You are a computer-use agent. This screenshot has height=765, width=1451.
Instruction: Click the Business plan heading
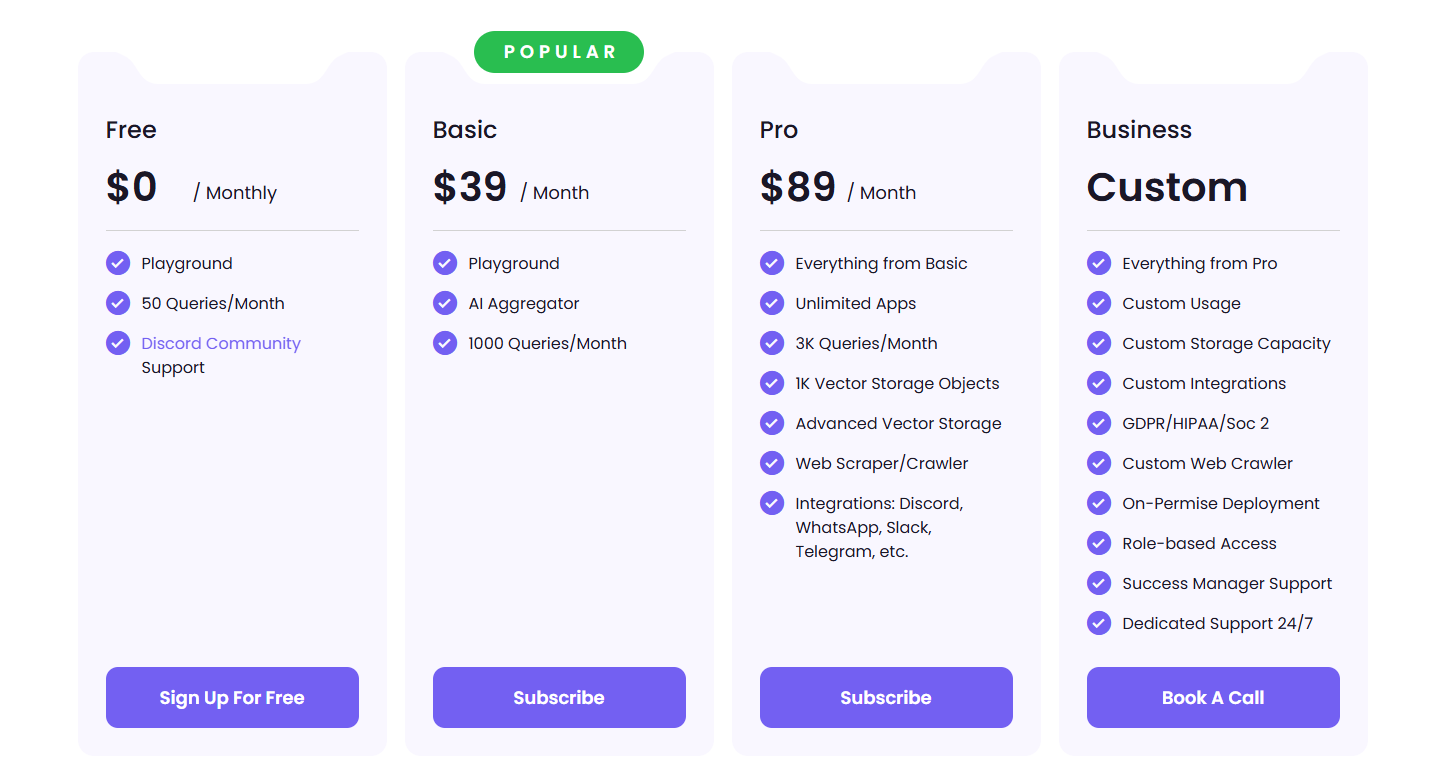tap(1139, 130)
